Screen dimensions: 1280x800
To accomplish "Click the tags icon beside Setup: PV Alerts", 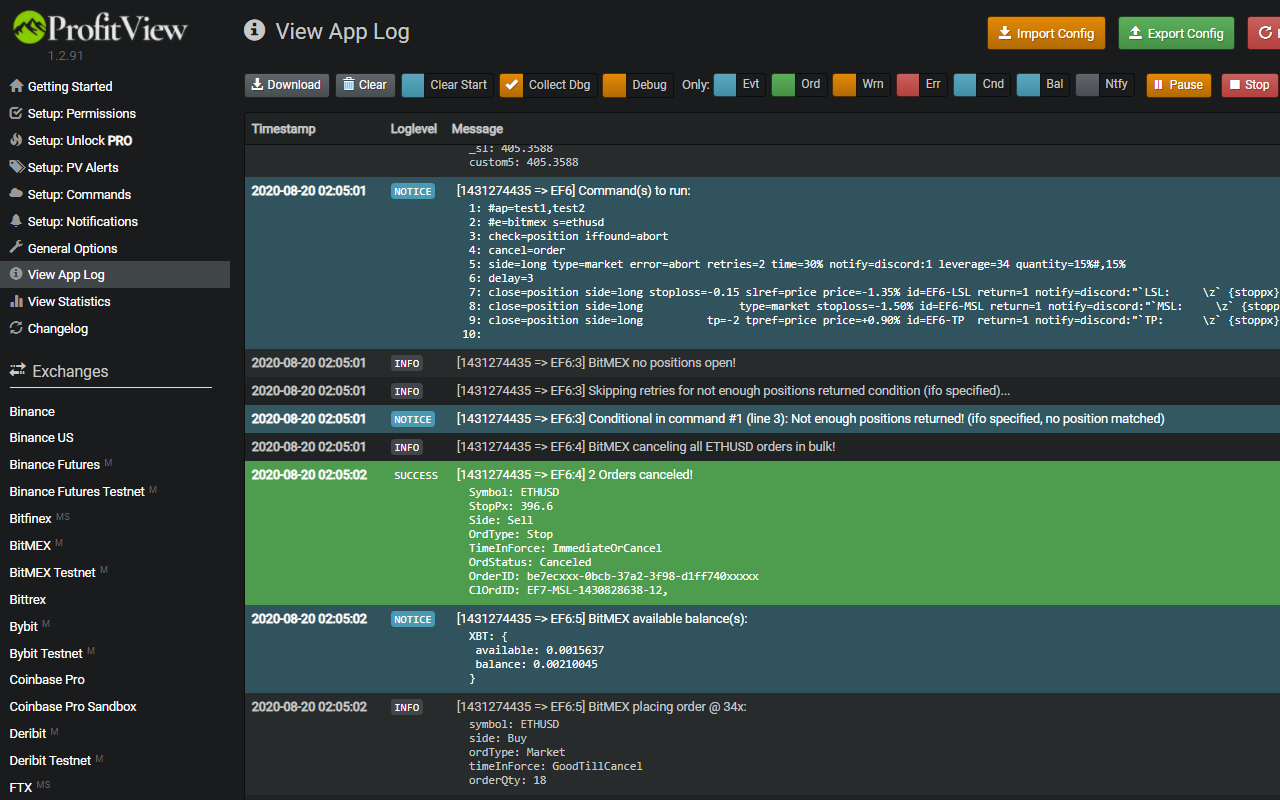I will (17, 167).
